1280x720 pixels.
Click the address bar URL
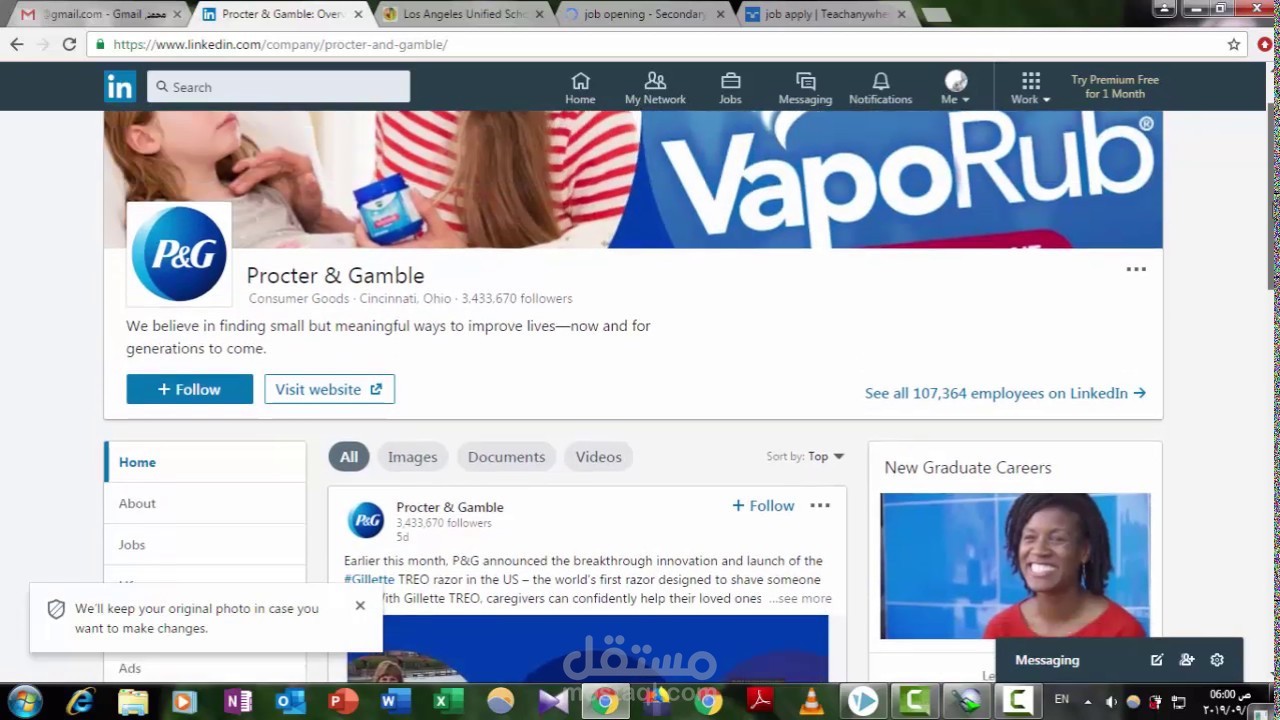tap(280, 44)
